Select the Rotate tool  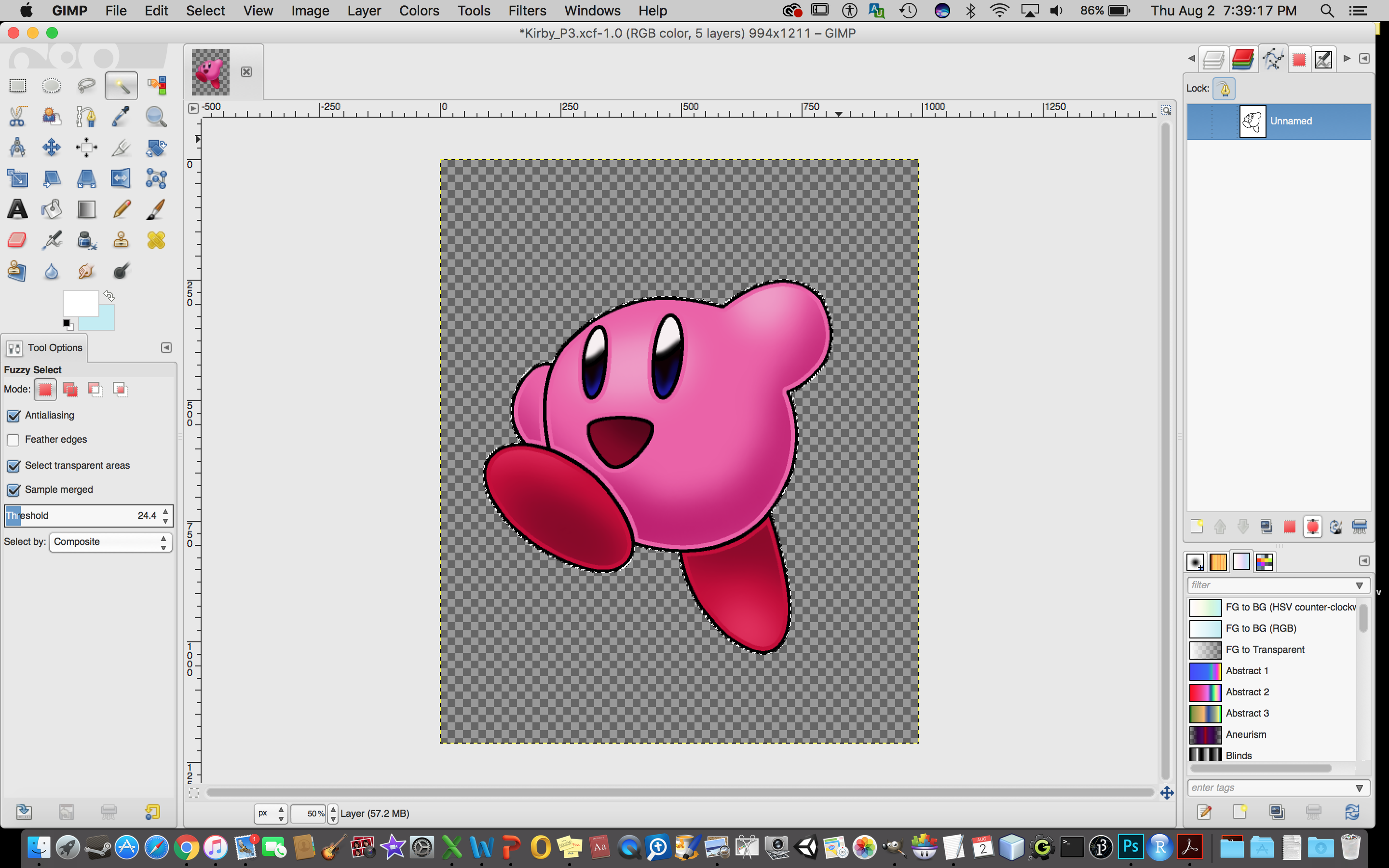click(156, 148)
